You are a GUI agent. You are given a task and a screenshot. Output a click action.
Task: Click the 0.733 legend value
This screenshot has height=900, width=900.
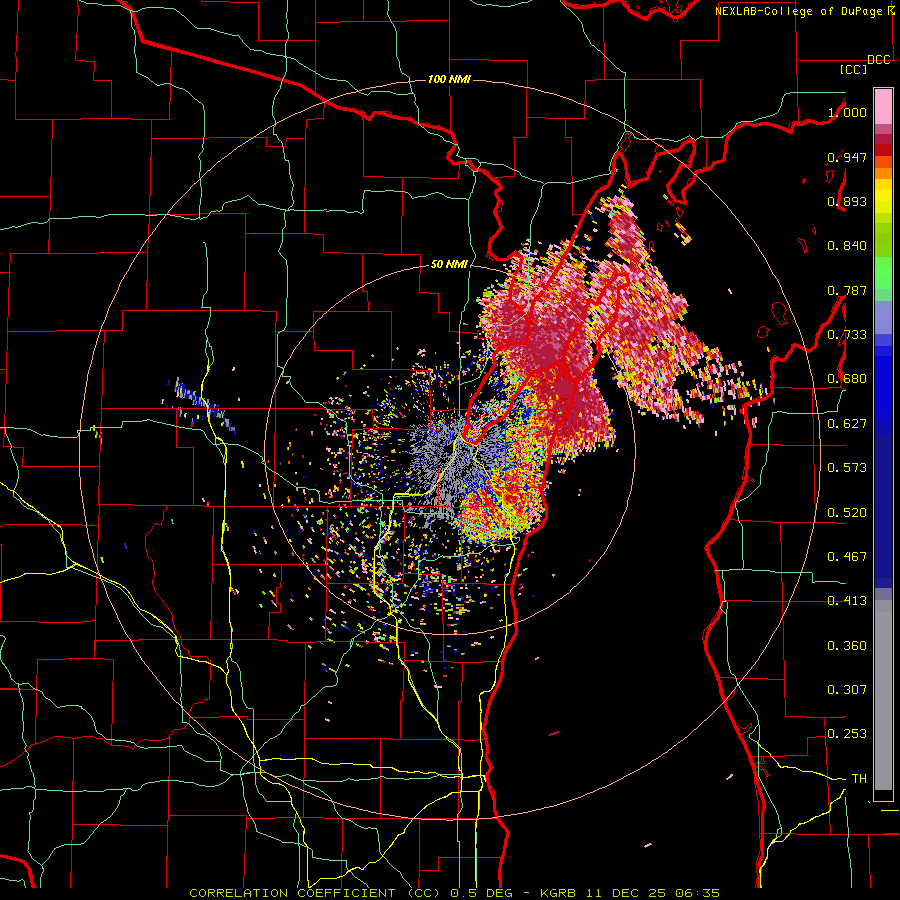(x=847, y=335)
